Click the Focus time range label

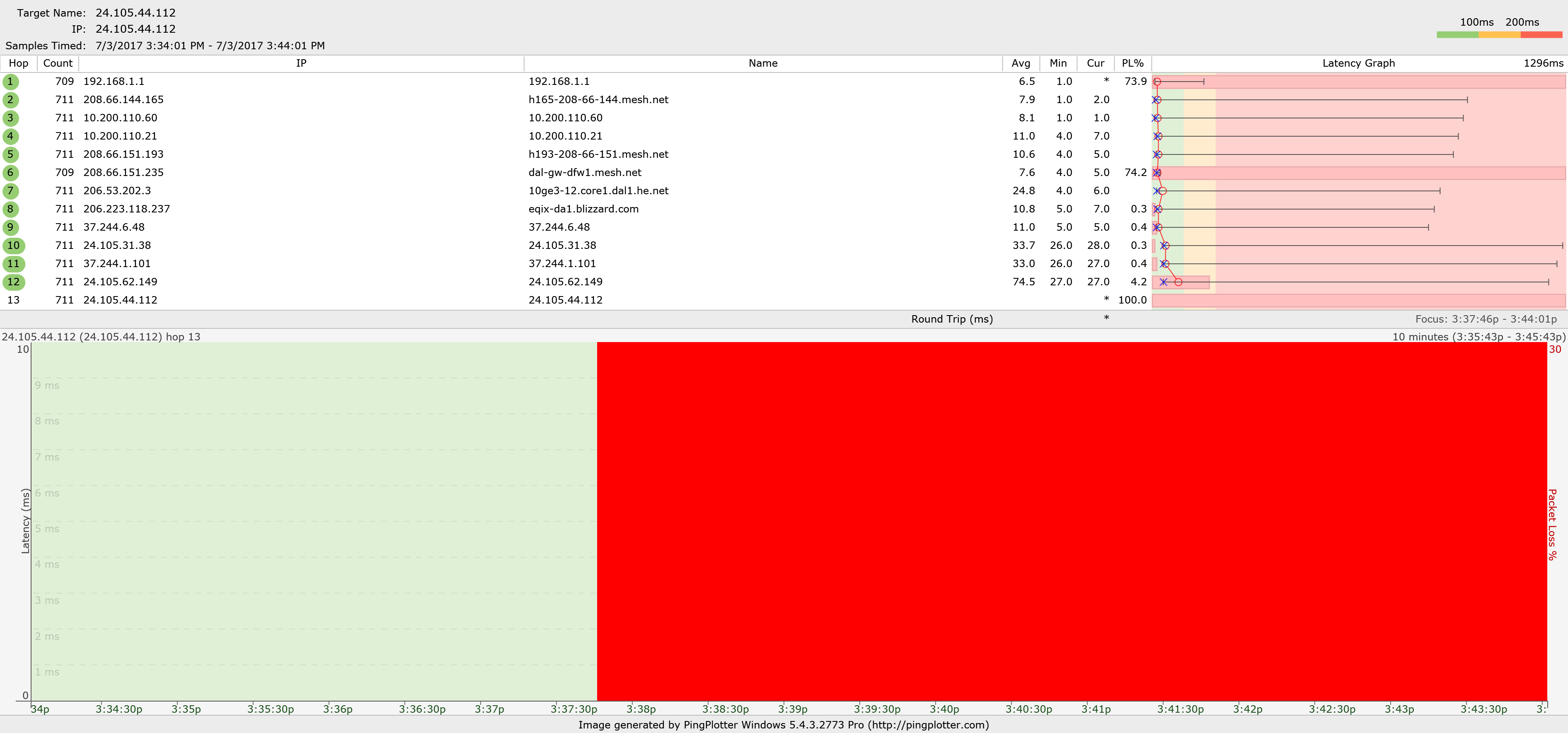coord(1486,319)
